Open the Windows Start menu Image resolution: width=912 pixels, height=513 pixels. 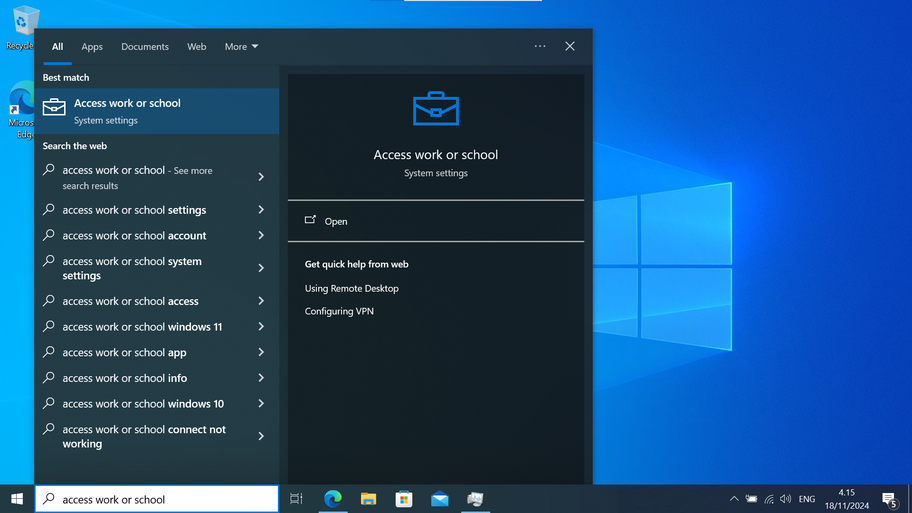[17, 498]
